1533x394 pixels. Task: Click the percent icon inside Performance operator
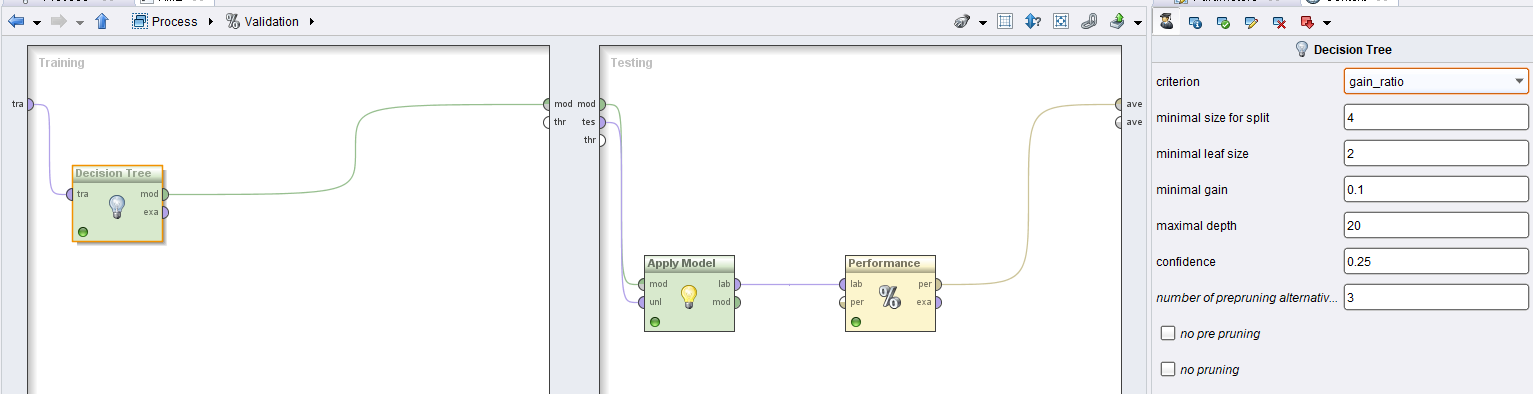pyautogui.click(x=889, y=296)
